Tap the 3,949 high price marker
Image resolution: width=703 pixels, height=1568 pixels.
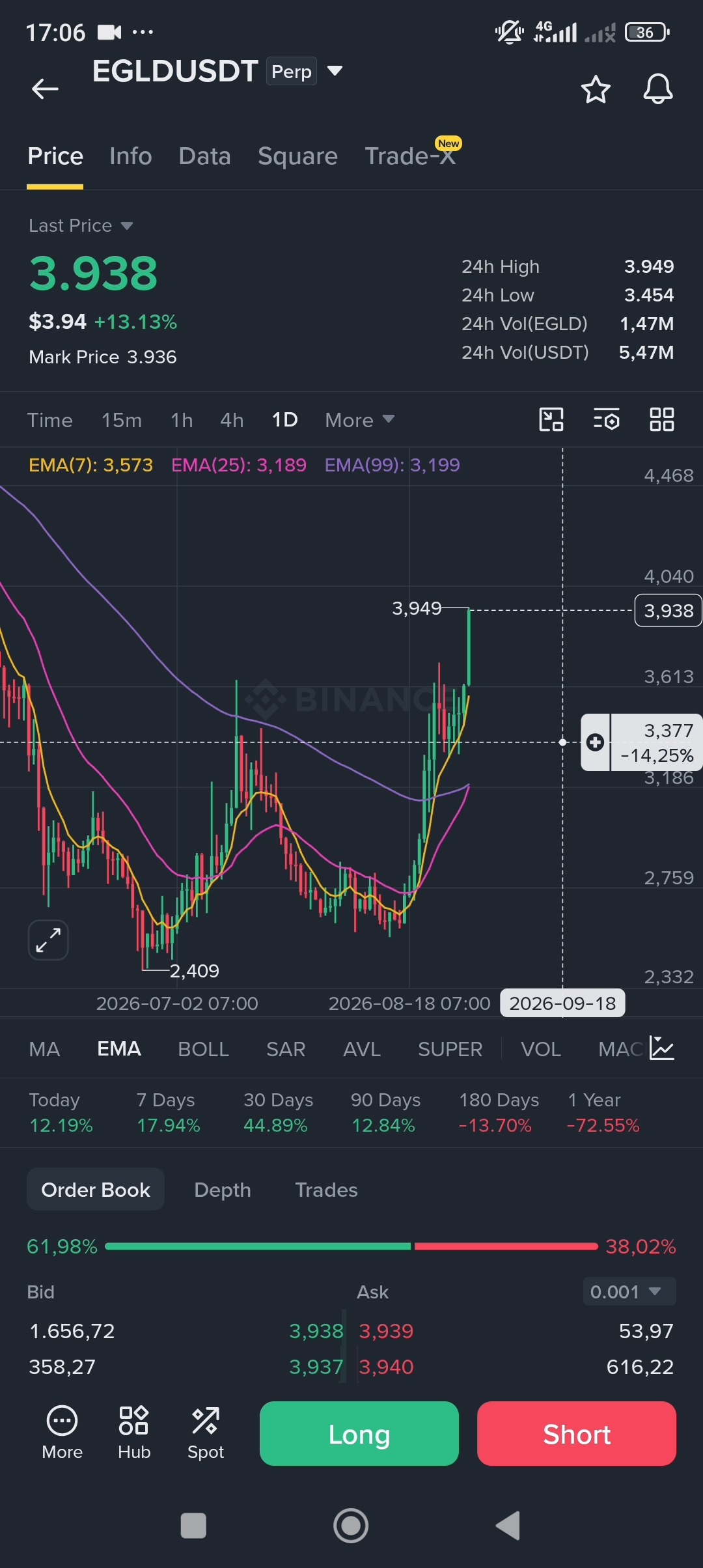point(417,608)
